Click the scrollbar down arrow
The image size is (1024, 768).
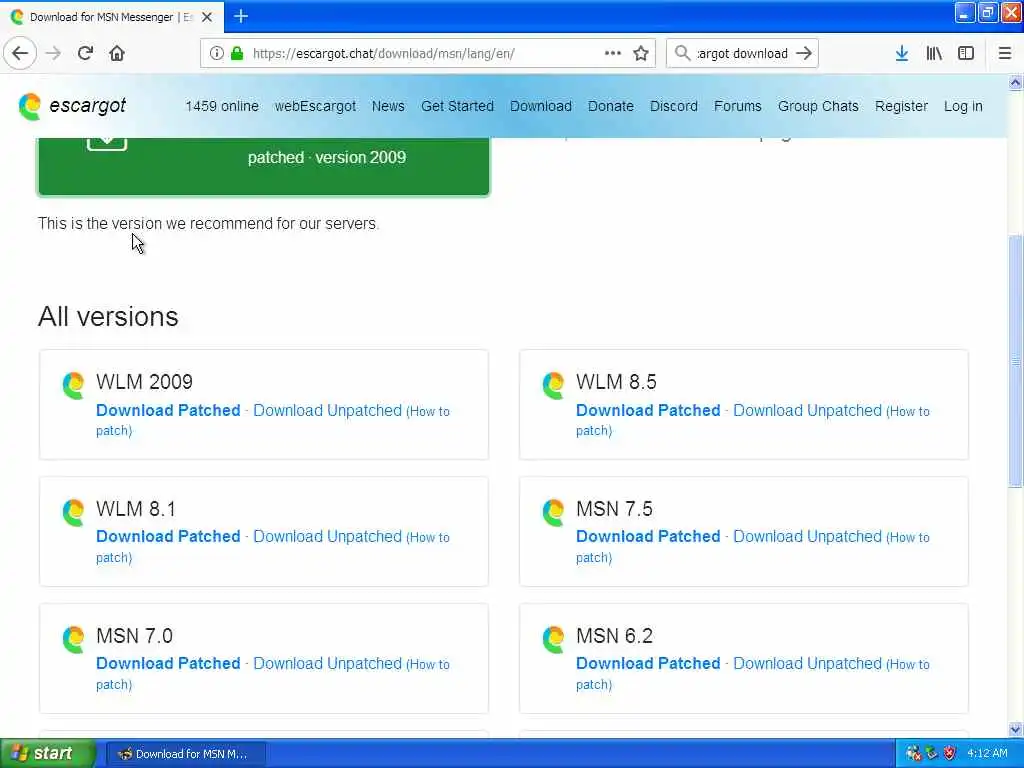click(1016, 730)
